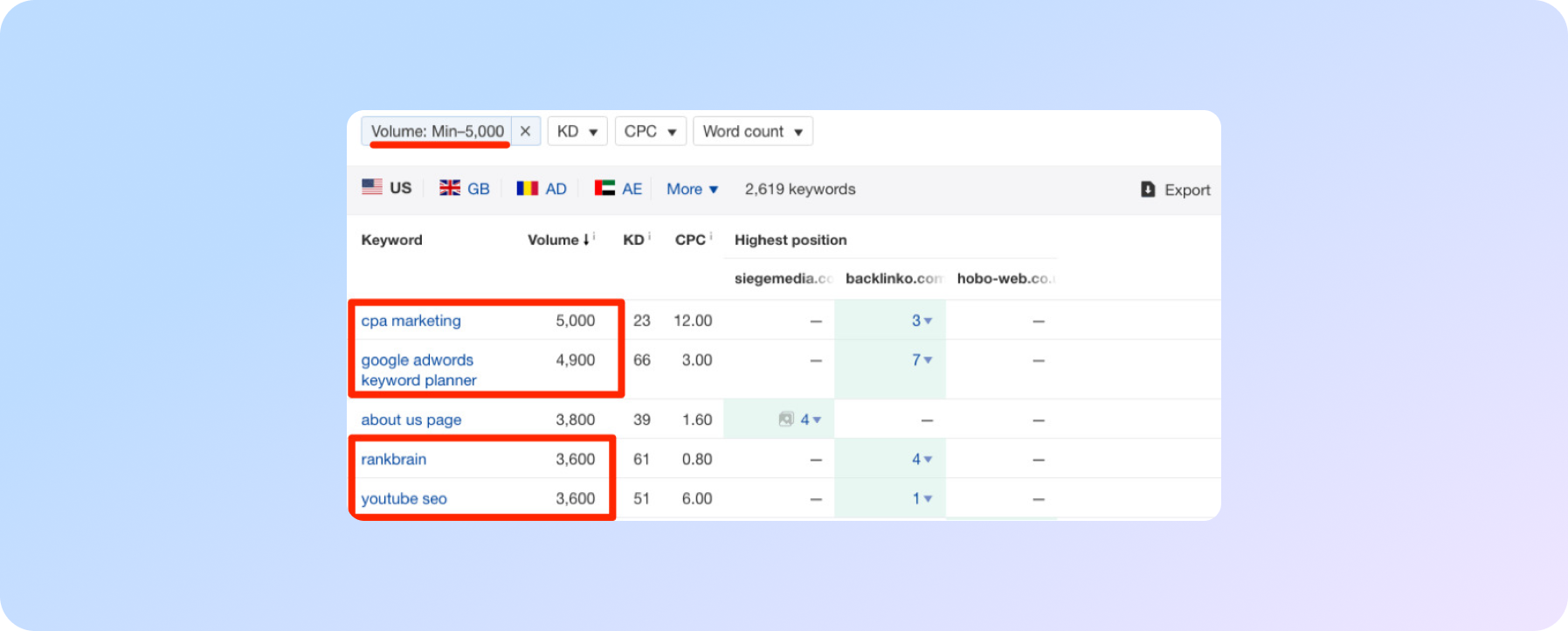
Task: Click CPC value 12.00 for cpa marketing
Action: (693, 321)
